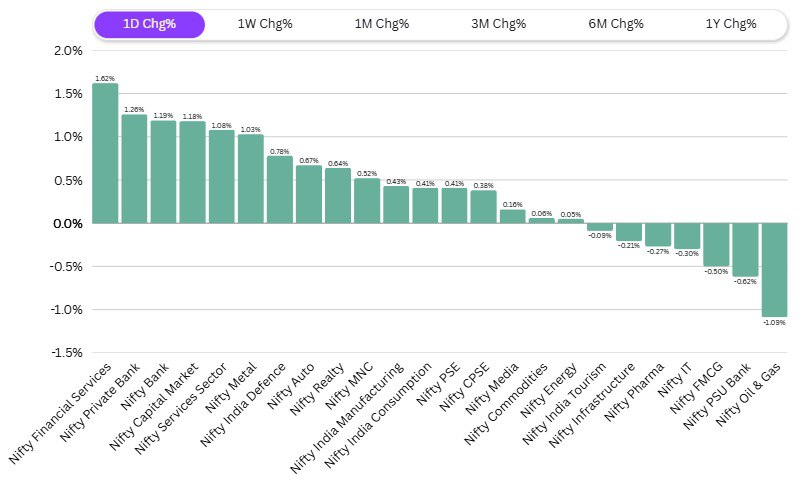Click the Nifty Media axis label
Image resolution: width=802 pixels, height=485 pixels.
tap(492, 388)
